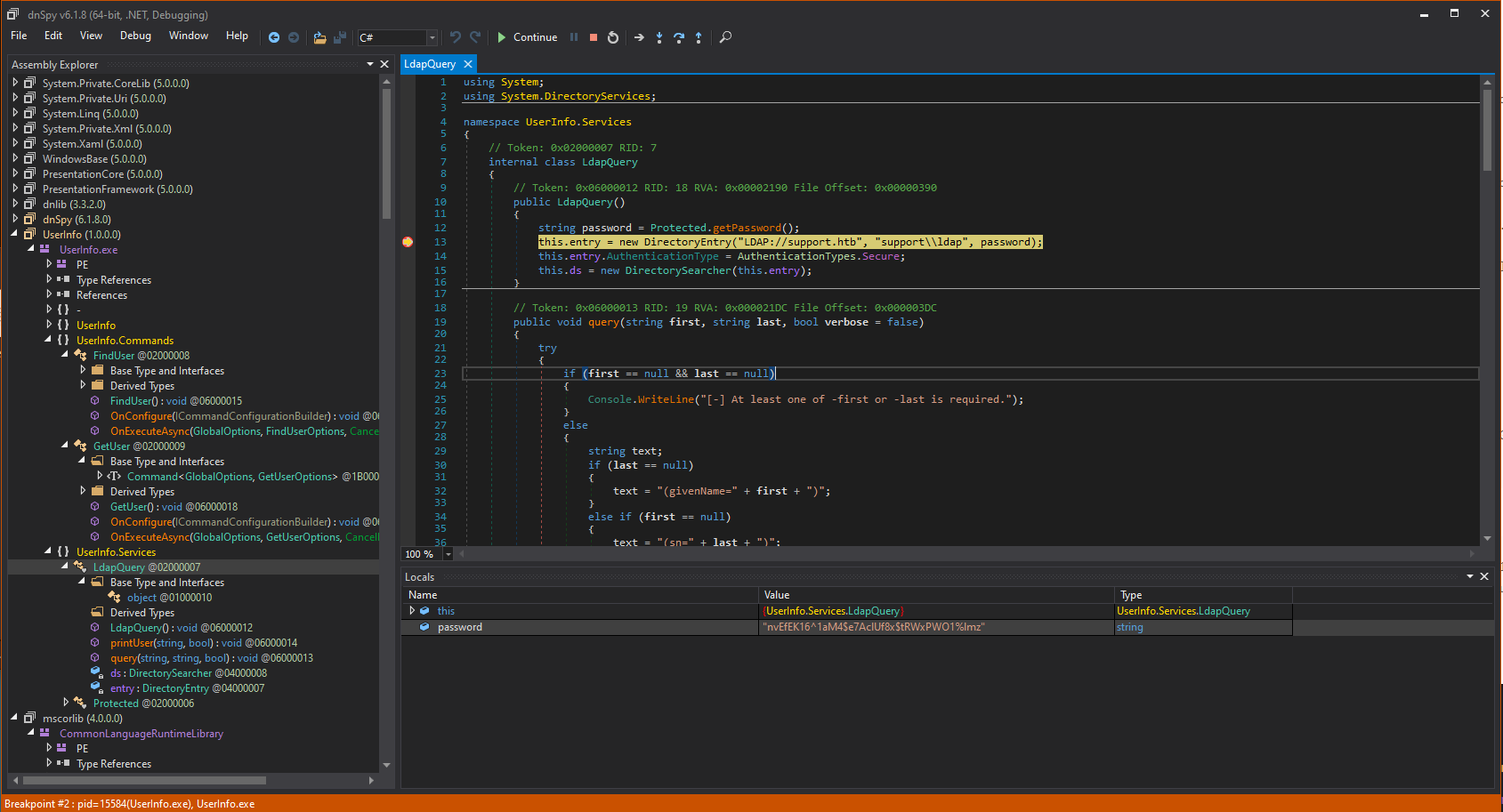This screenshot has height=812, width=1503.
Task: Expand the dnlib (3.3.2.0) node
Action: tap(15, 204)
